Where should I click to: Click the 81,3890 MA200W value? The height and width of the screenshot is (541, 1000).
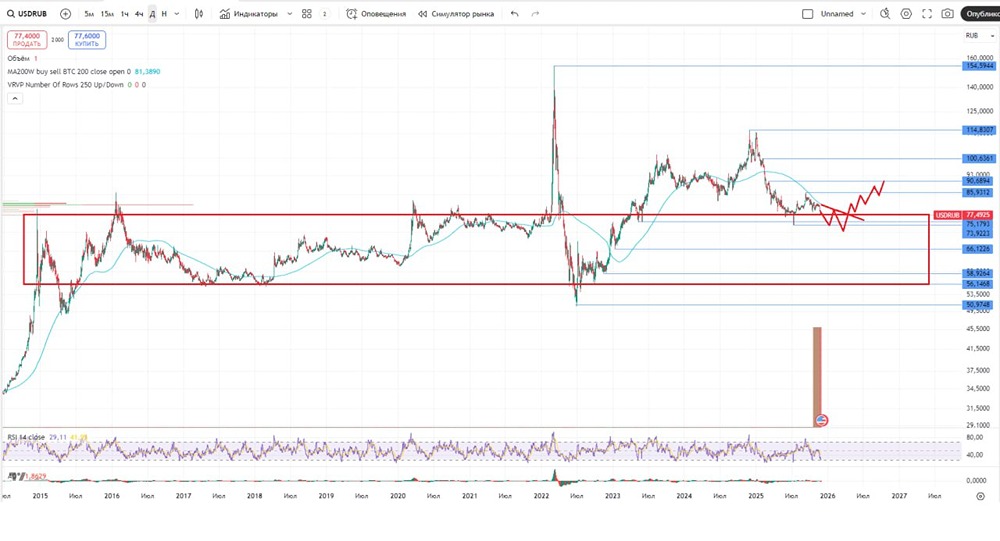pos(147,71)
